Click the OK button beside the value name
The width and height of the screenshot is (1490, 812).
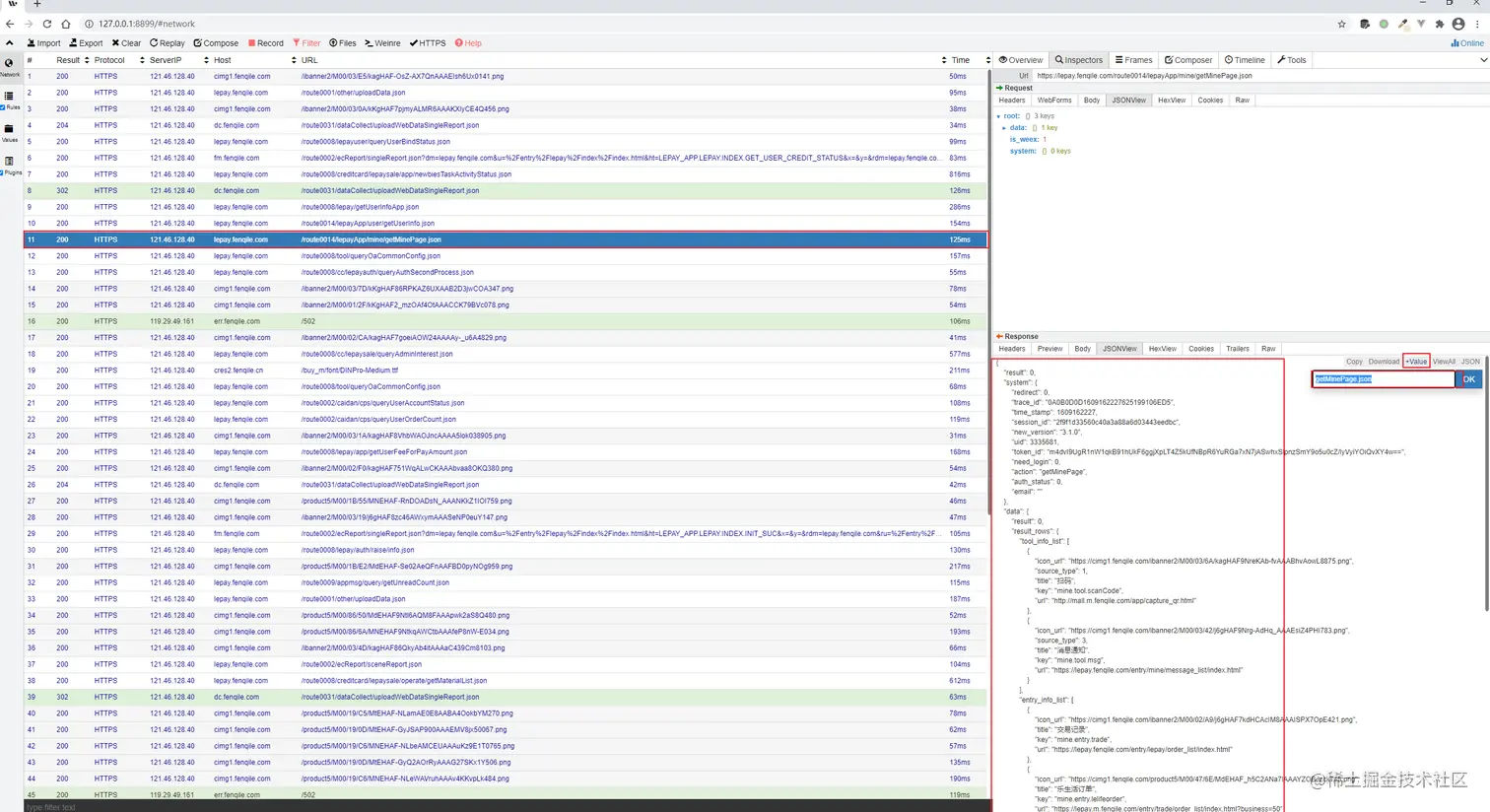click(1469, 379)
